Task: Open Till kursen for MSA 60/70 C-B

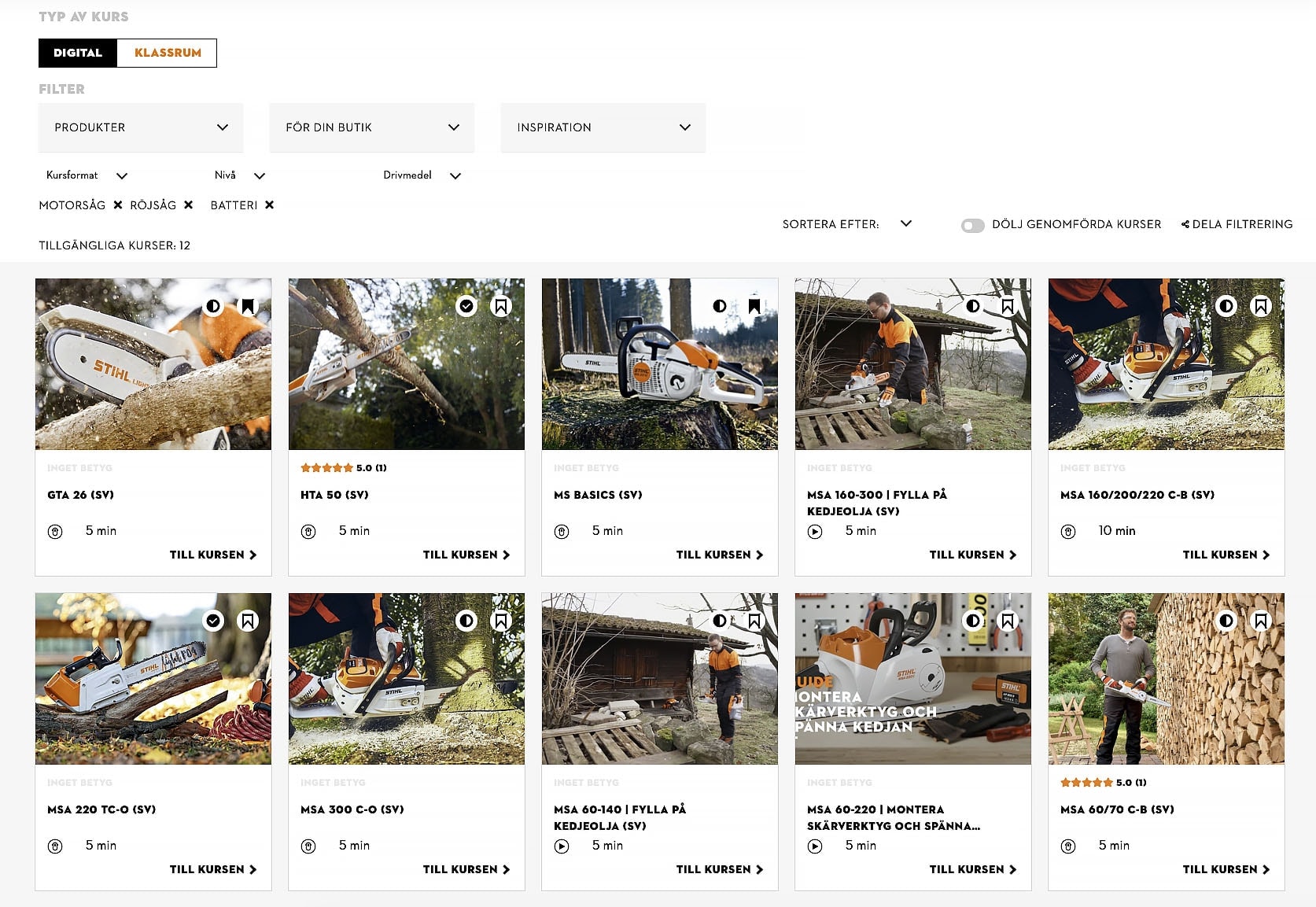Action: pos(1226,869)
